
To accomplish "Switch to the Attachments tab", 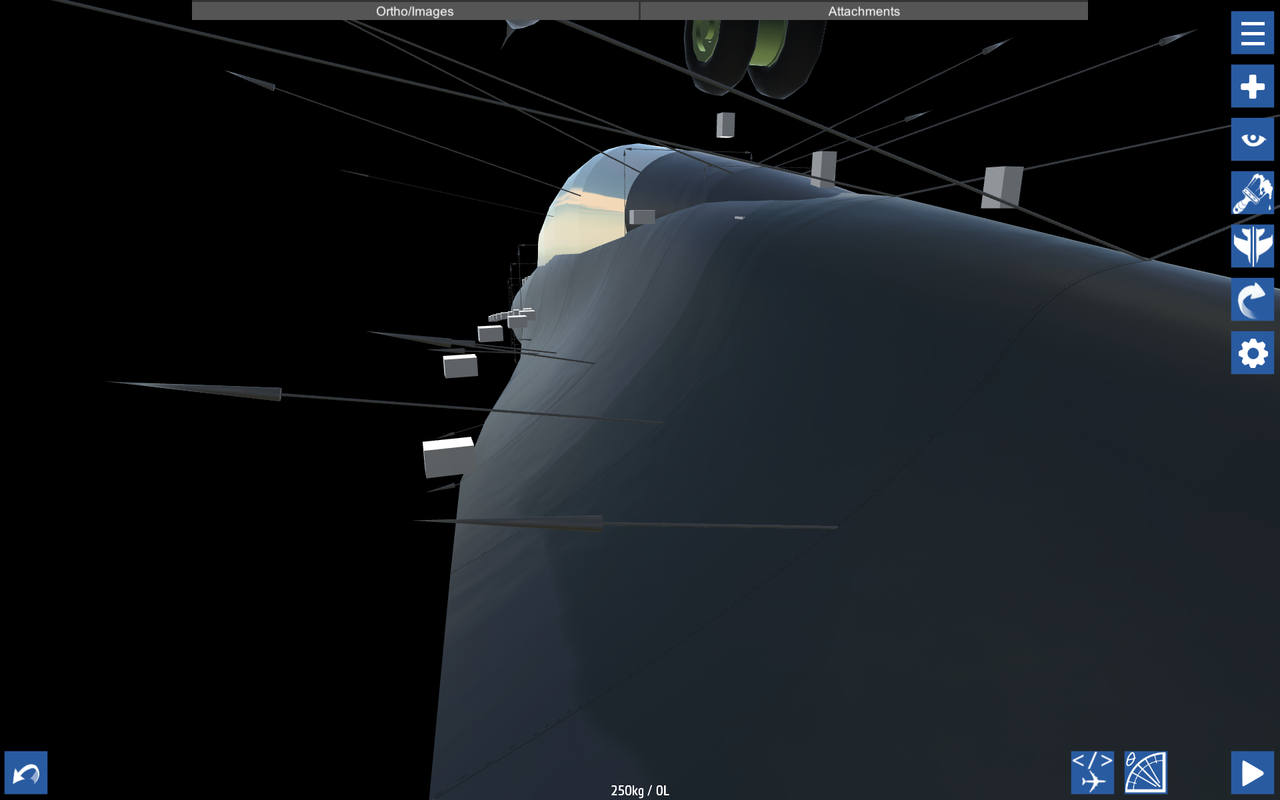I will (864, 11).
